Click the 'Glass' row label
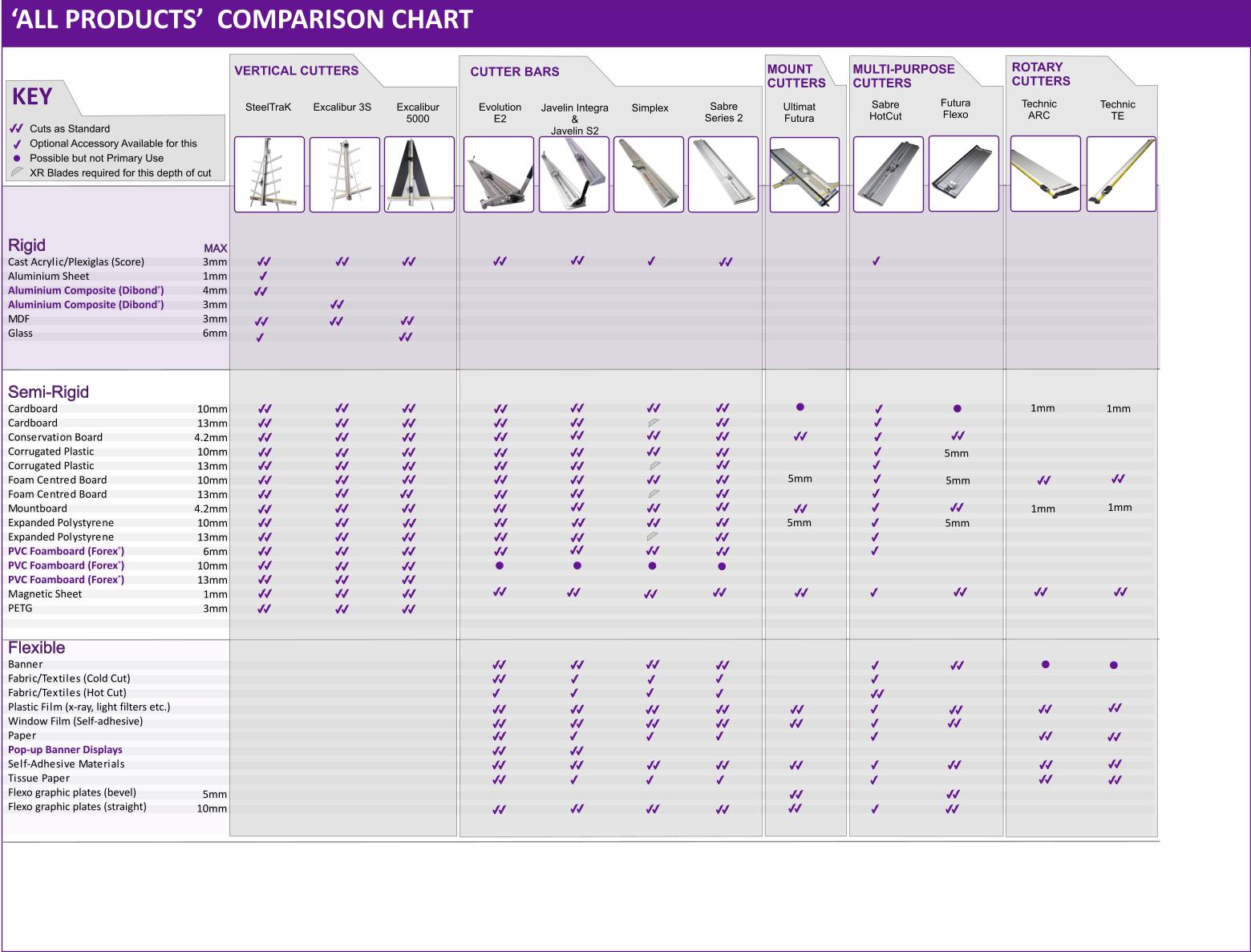The height and width of the screenshot is (952, 1251). click(x=20, y=333)
